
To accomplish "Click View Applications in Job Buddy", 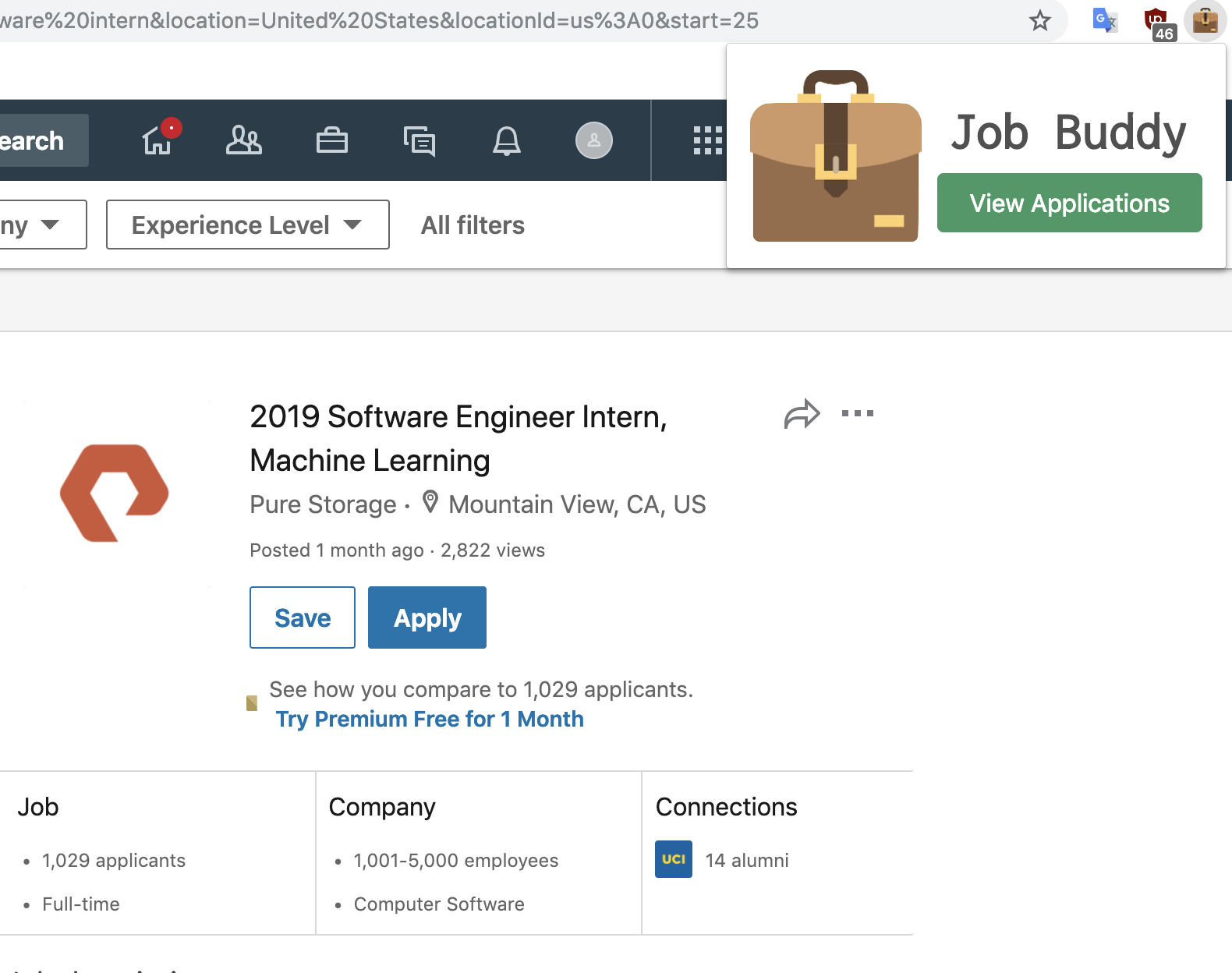I will pos(1069,203).
